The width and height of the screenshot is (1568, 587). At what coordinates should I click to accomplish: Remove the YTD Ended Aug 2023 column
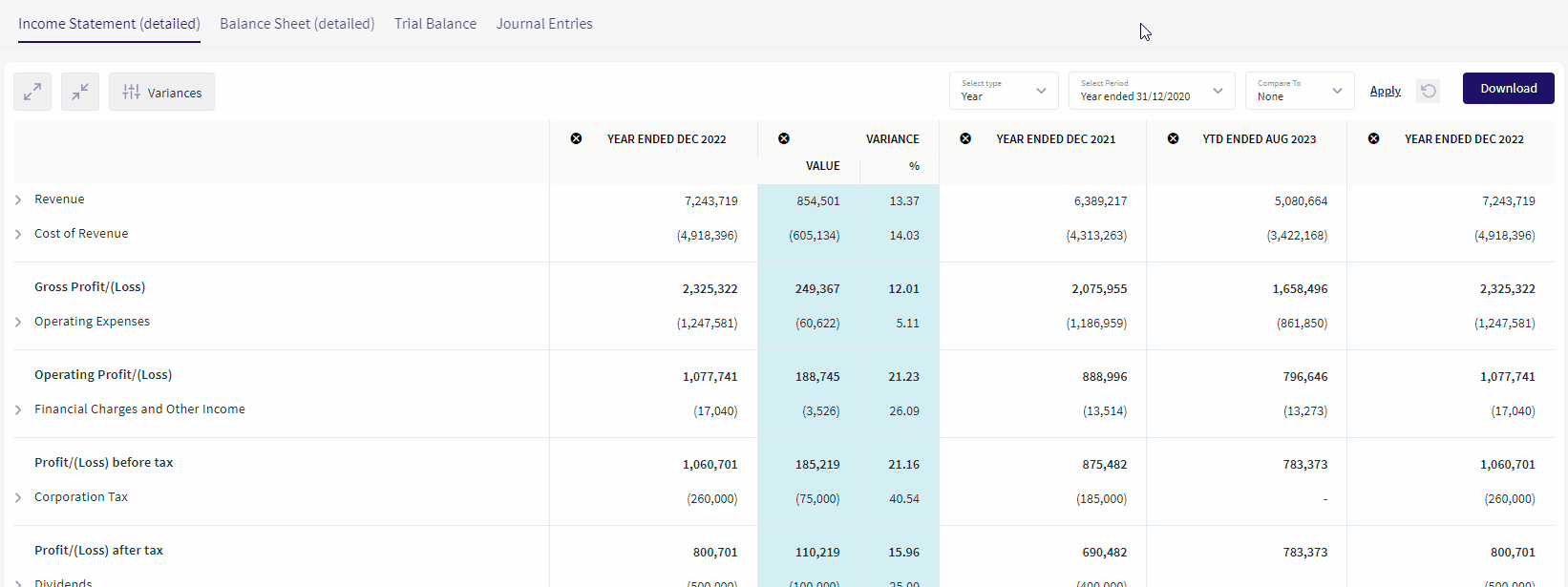click(x=1173, y=138)
